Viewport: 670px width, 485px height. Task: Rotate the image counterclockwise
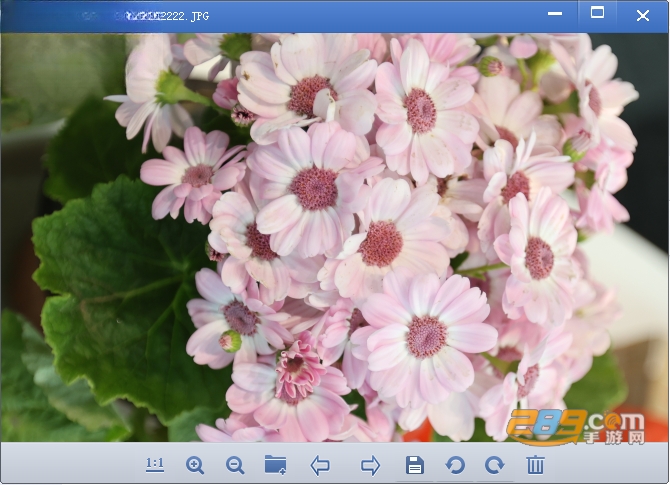[x=455, y=465]
